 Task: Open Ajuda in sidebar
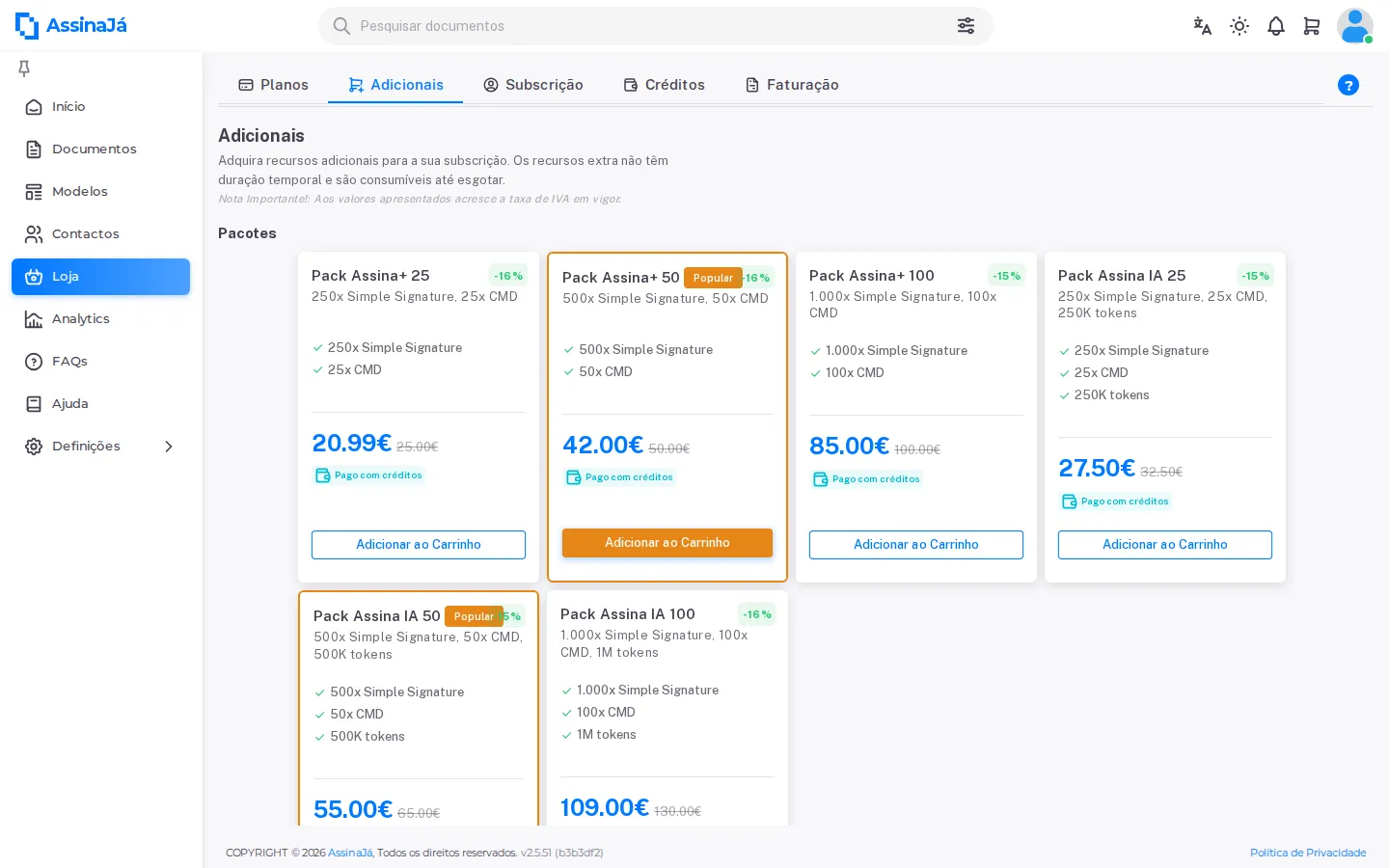click(100, 404)
